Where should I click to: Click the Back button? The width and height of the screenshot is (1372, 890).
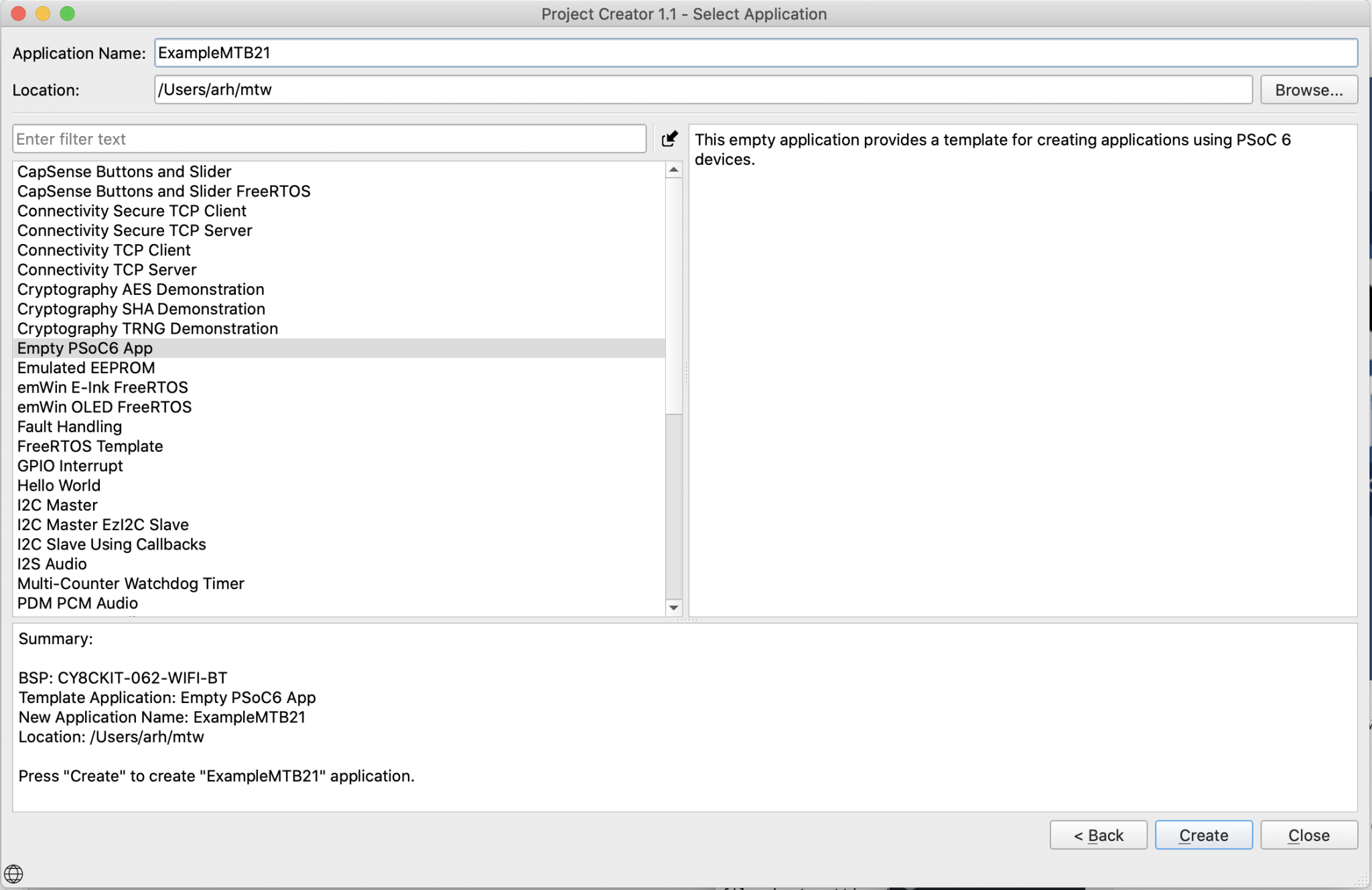click(x=1097, y=834)
